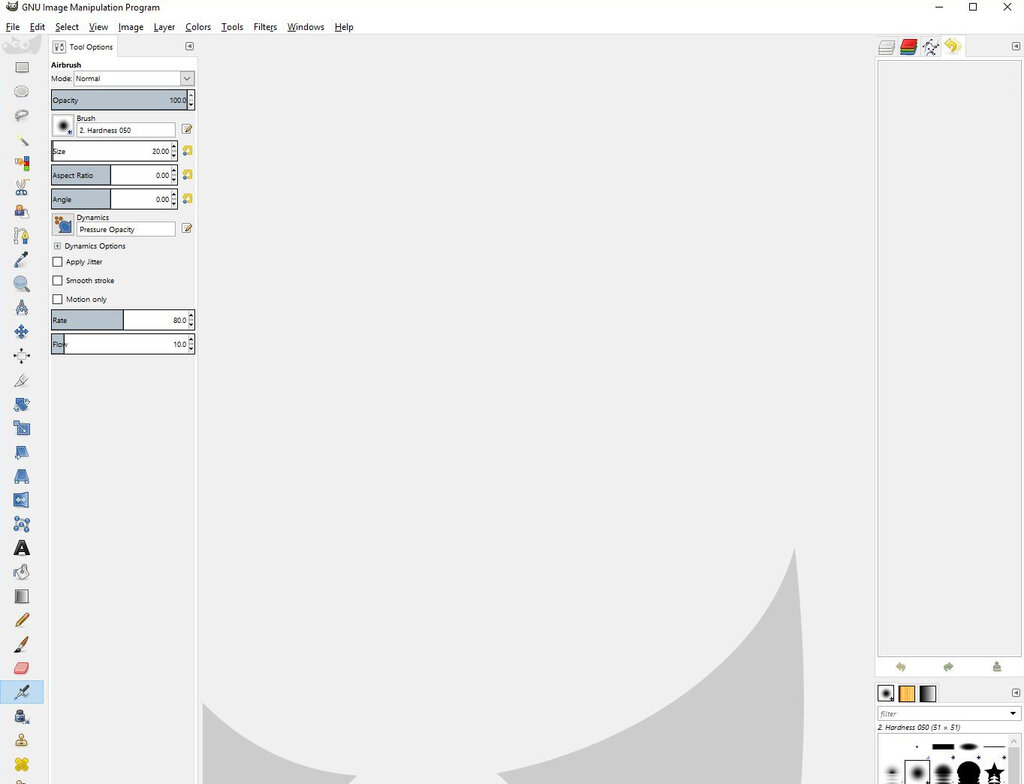Open the brush filter tag dropdown arrow

click(1013, 713)
